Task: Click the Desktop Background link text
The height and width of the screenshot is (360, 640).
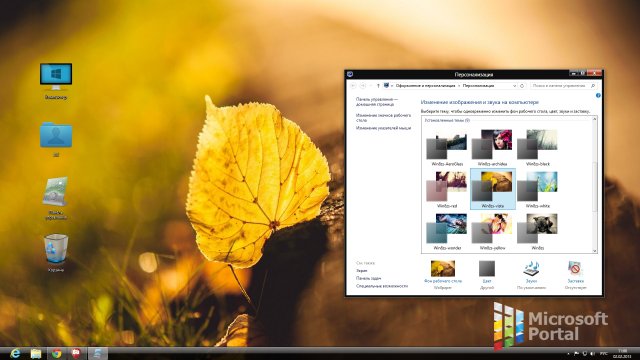Action: click(443, 281)
